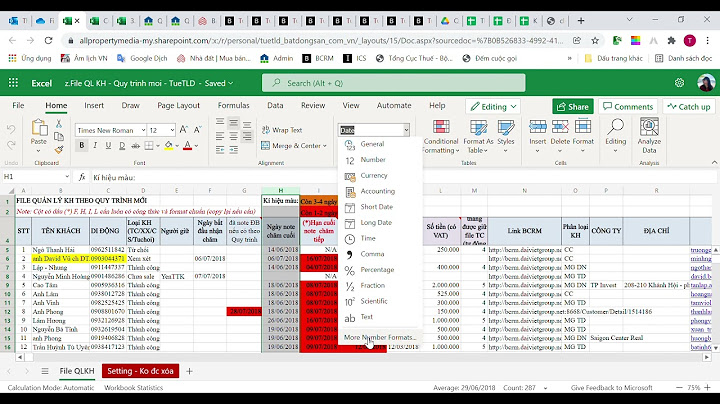Toggle Wrap Text
This screenshot has width=720, height=404.
pos(282,130)
